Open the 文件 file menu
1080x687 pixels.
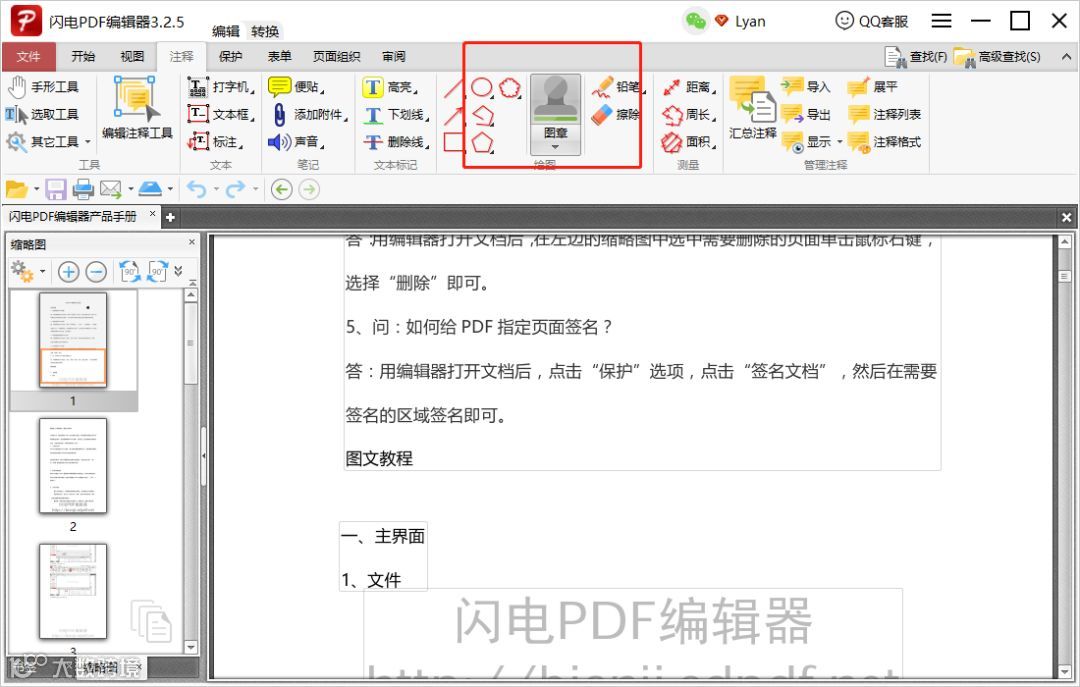click(x=28, y=57)
